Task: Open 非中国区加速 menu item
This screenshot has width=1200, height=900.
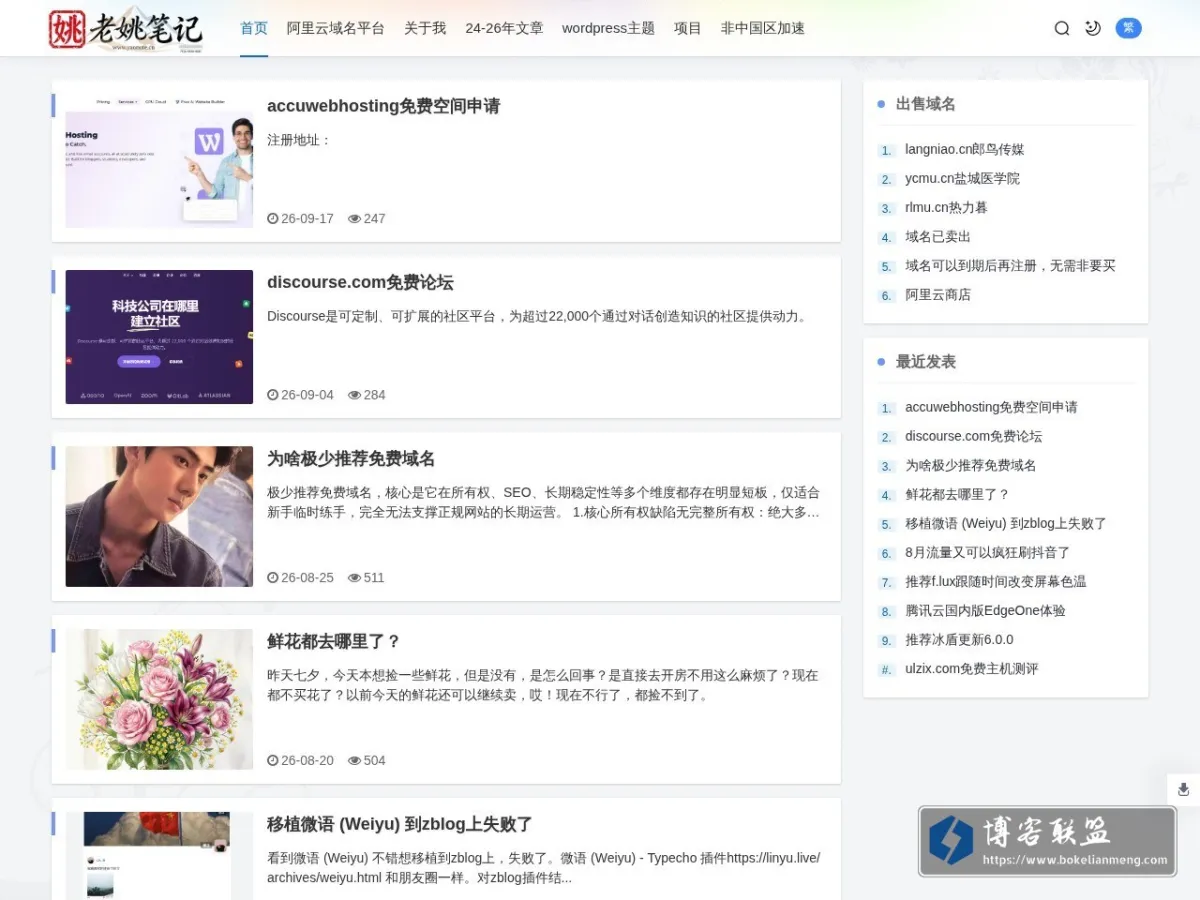Action: pos(763,28)
